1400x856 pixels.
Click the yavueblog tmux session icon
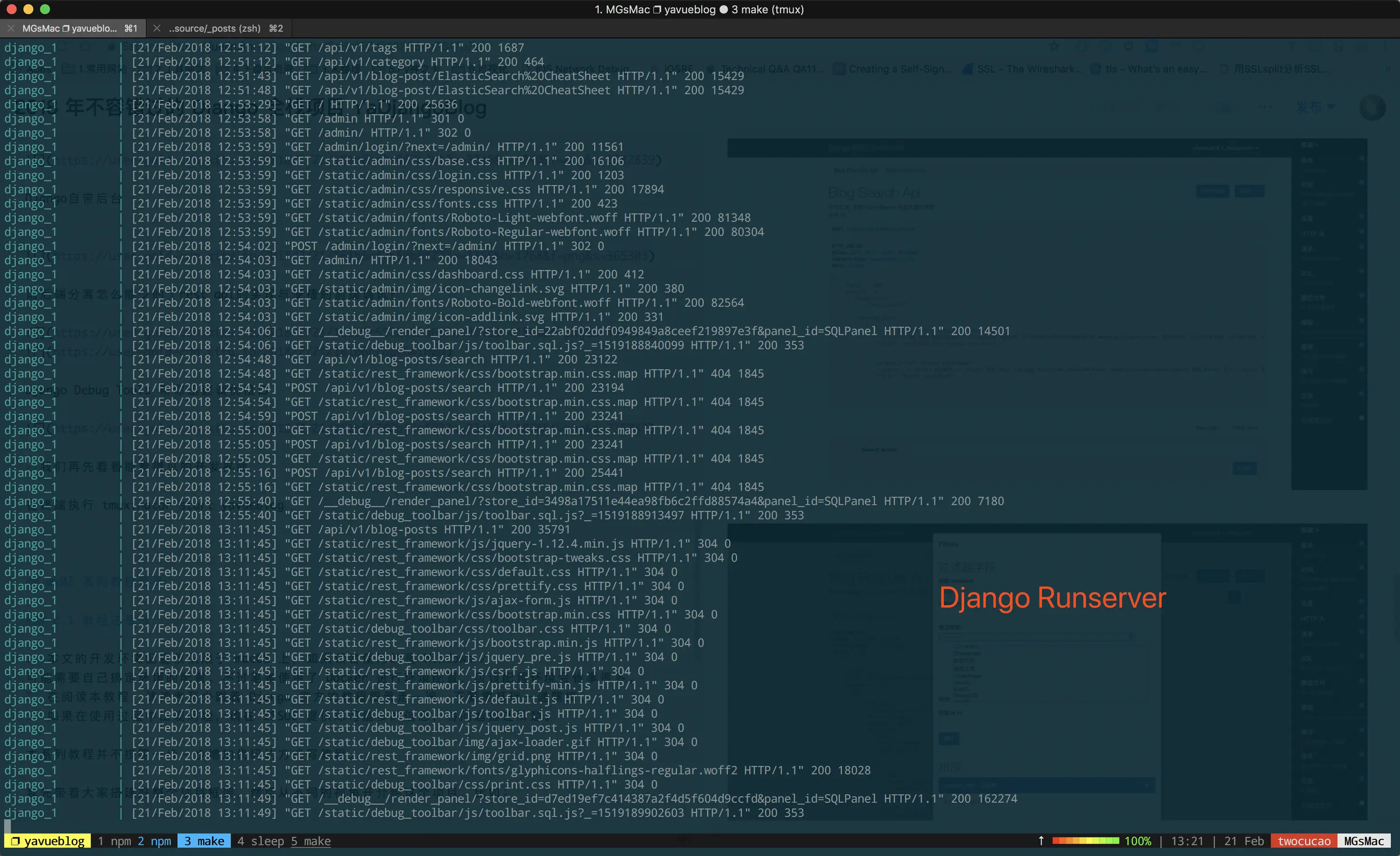(15, 841)
